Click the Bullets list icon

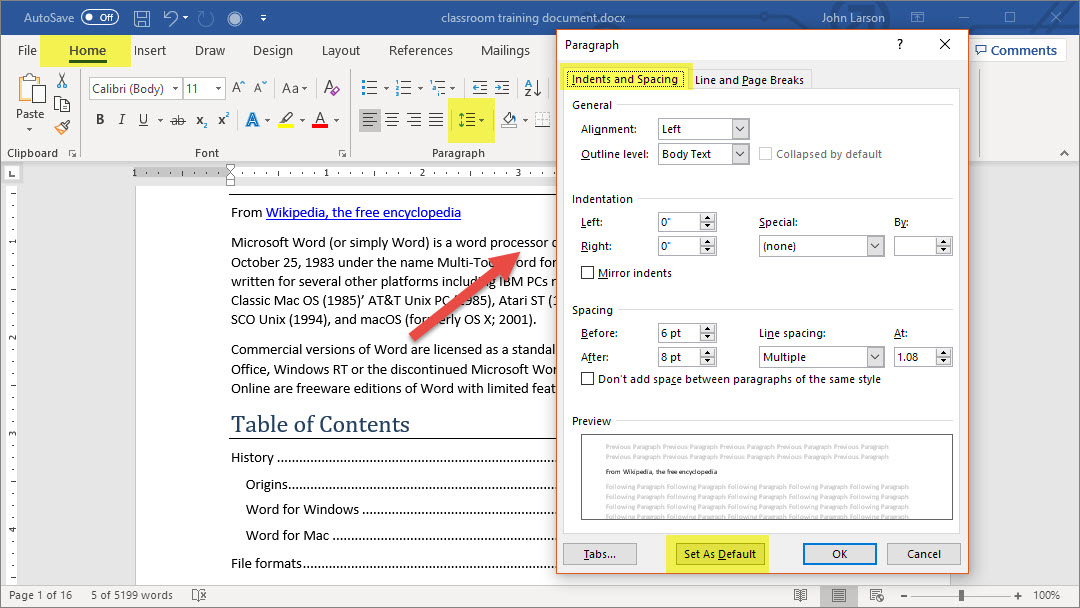point(369,88)
